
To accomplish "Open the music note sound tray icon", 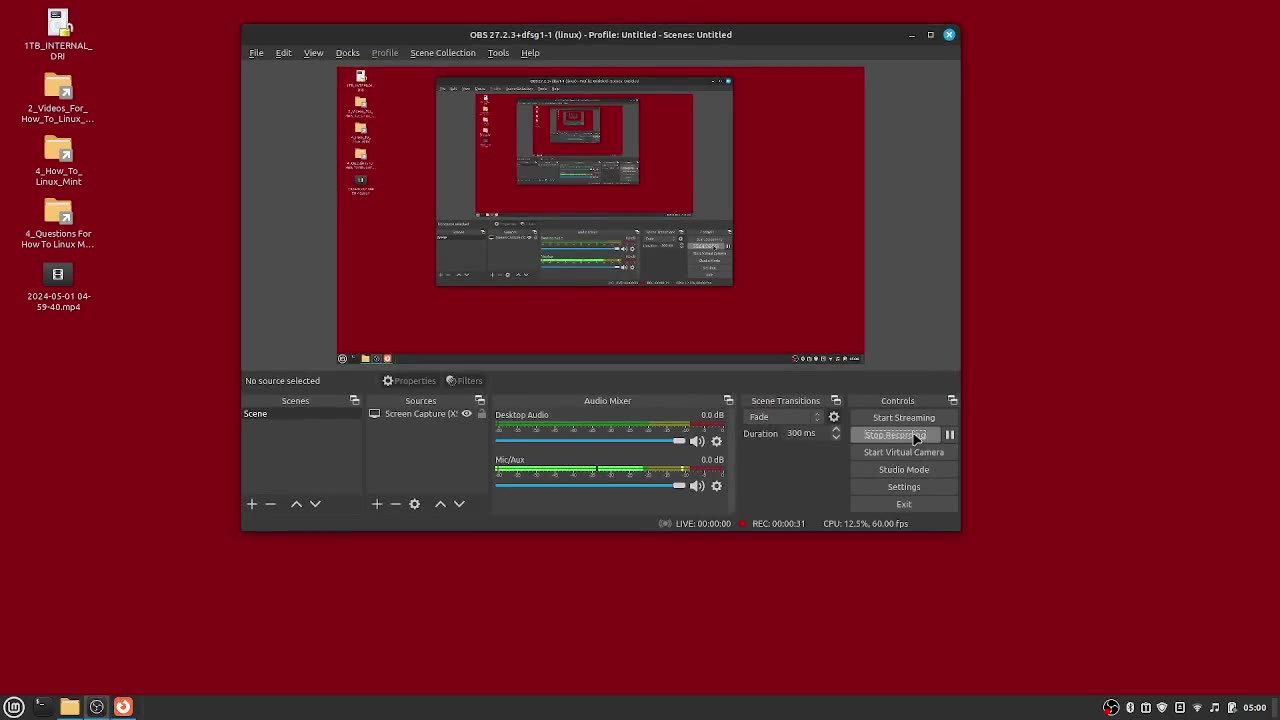I will point(1215,708).
